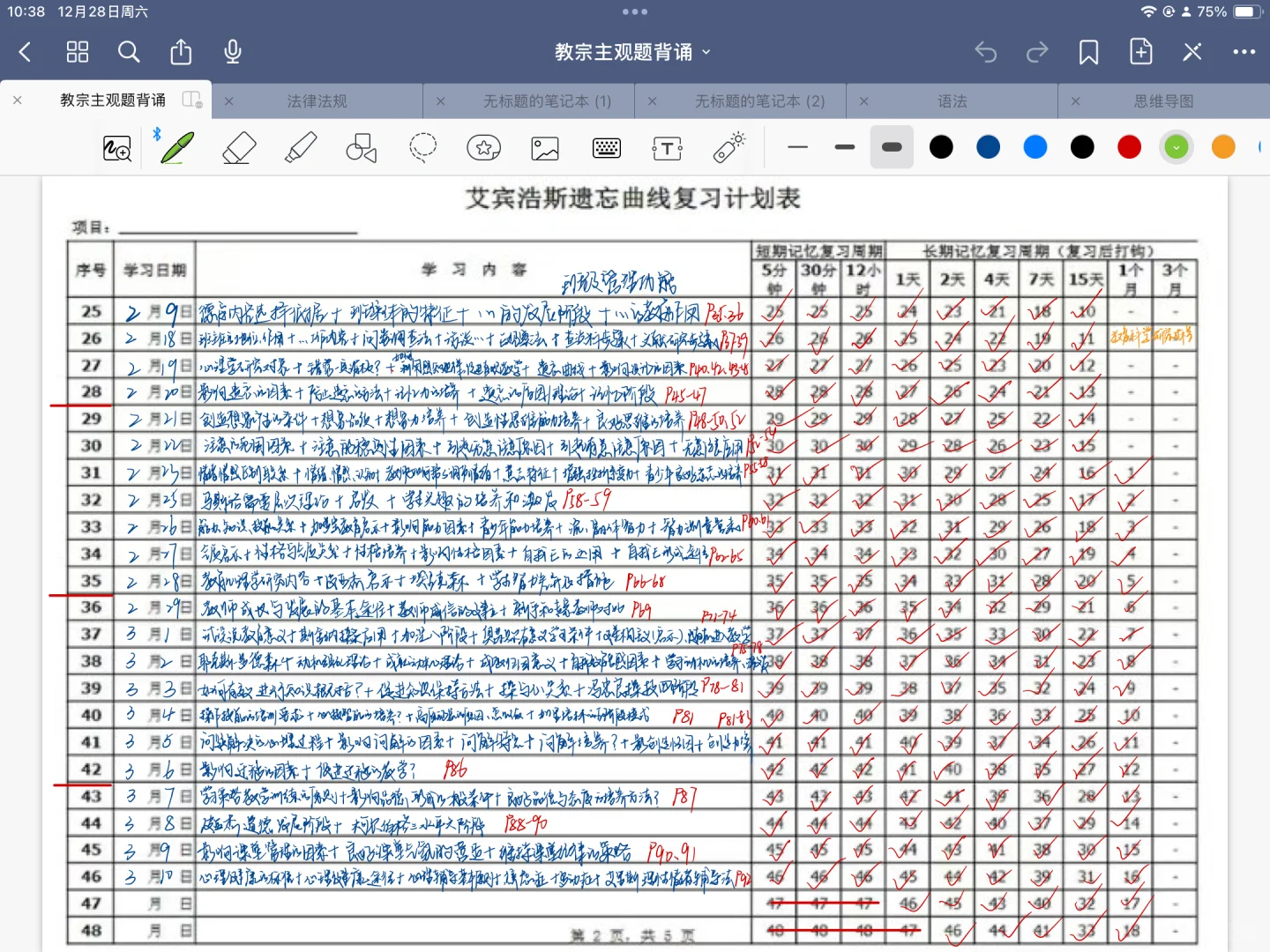This screenshot has width=1270, height=952.
Task: Undo the last stroke
Action: click(x=985, y=52)
